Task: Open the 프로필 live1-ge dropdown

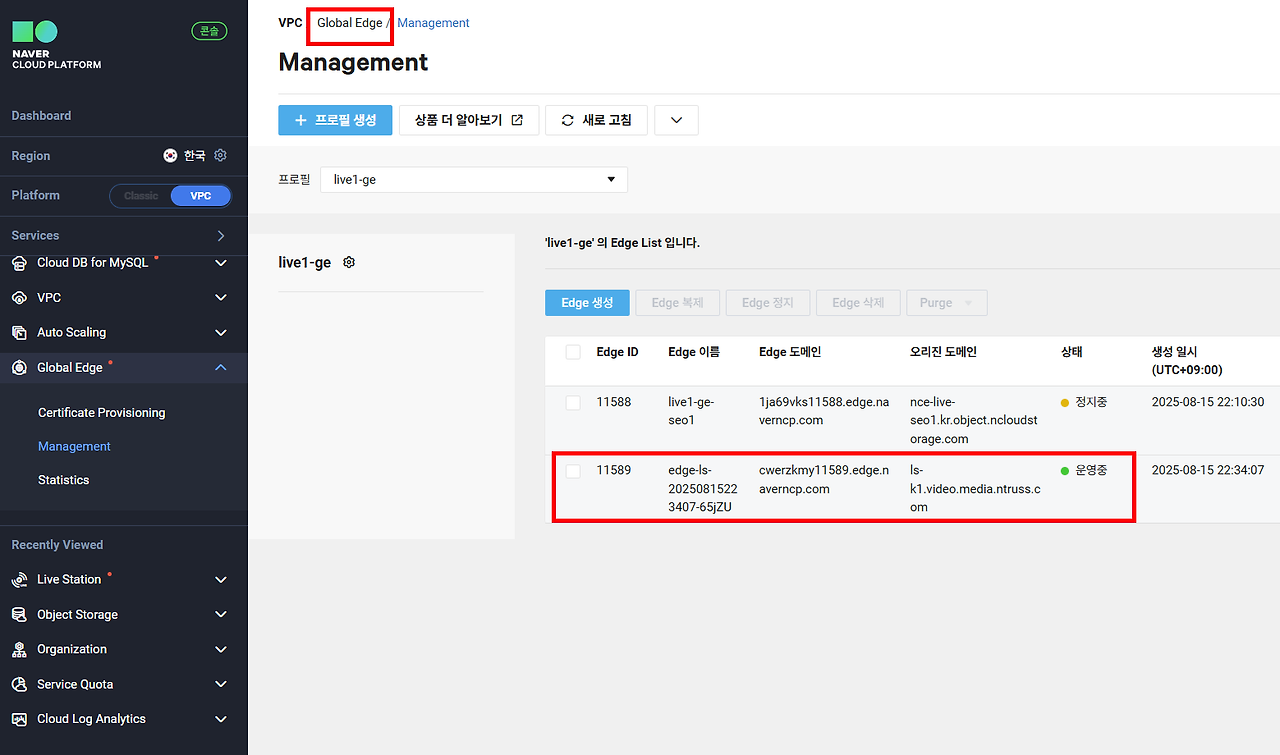Action: click(x=474, y=180)
